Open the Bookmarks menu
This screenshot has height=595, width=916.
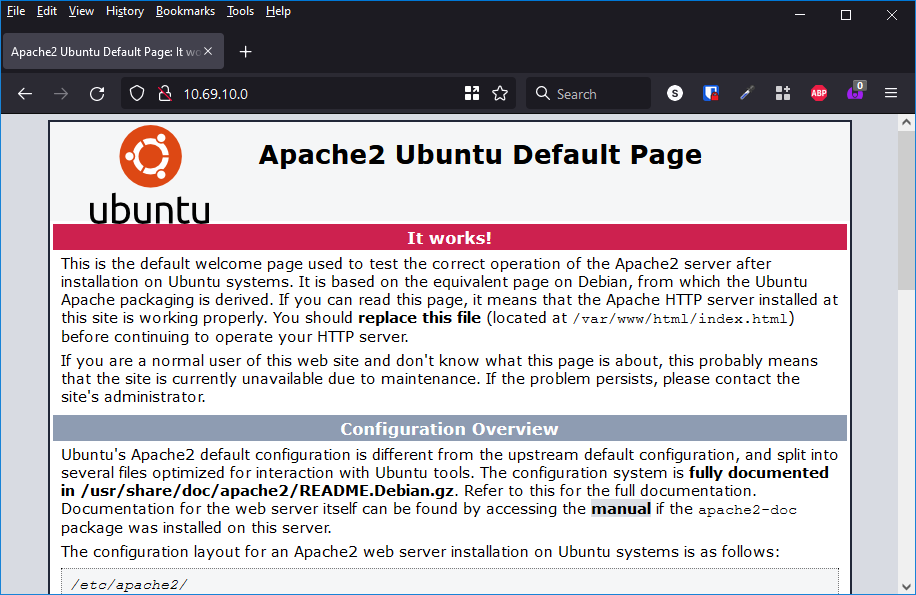pos(185,11)
